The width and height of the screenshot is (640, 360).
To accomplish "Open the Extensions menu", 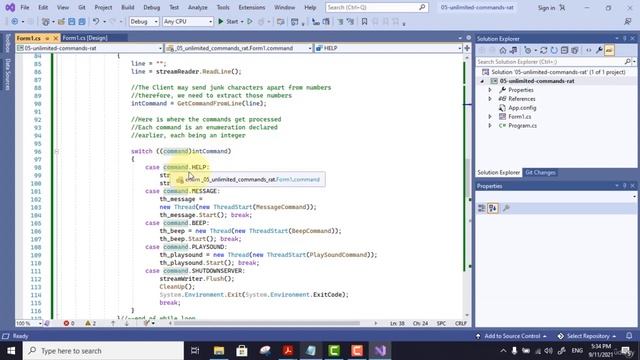I will pyautogui.click(x=252, y=8).
